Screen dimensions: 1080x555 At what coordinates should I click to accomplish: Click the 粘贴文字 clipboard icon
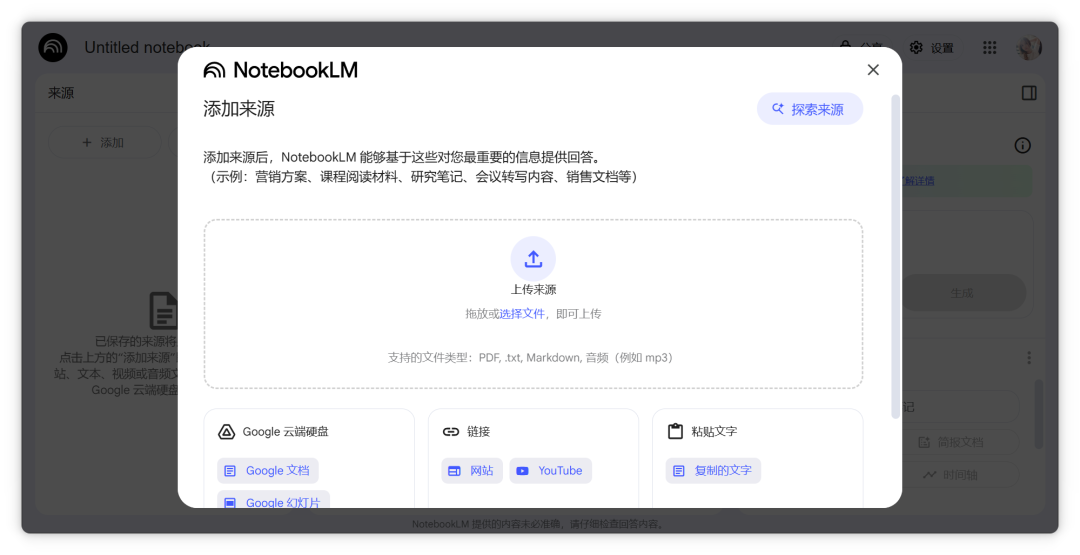click(x=675, y=431)
